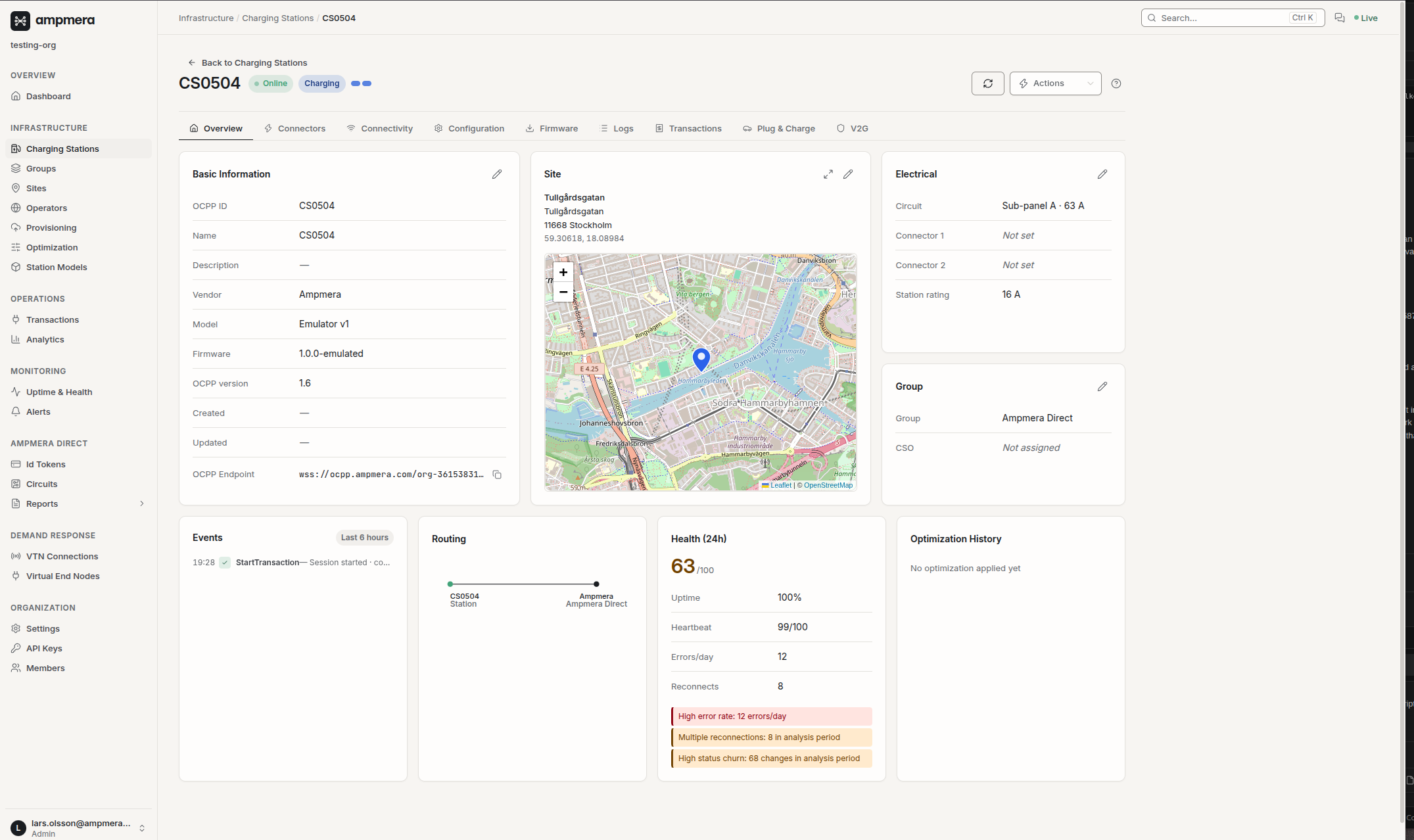Click the Search input field
This screenshot has width=1414, height=840.
1233,18
